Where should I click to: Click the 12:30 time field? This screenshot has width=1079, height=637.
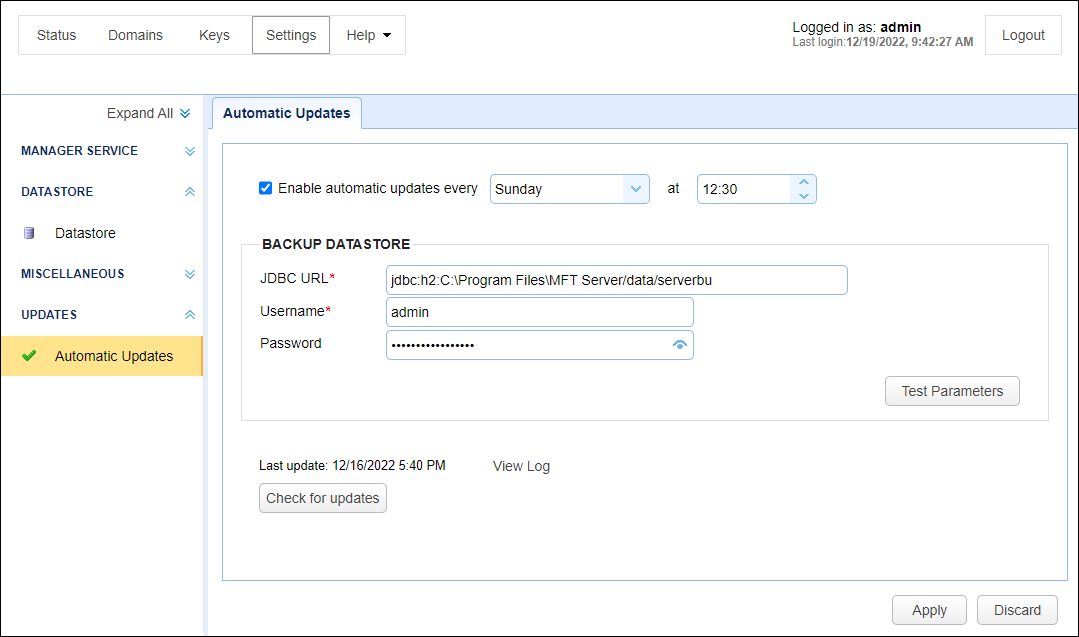pyautogui.click(x=745, y=189)
